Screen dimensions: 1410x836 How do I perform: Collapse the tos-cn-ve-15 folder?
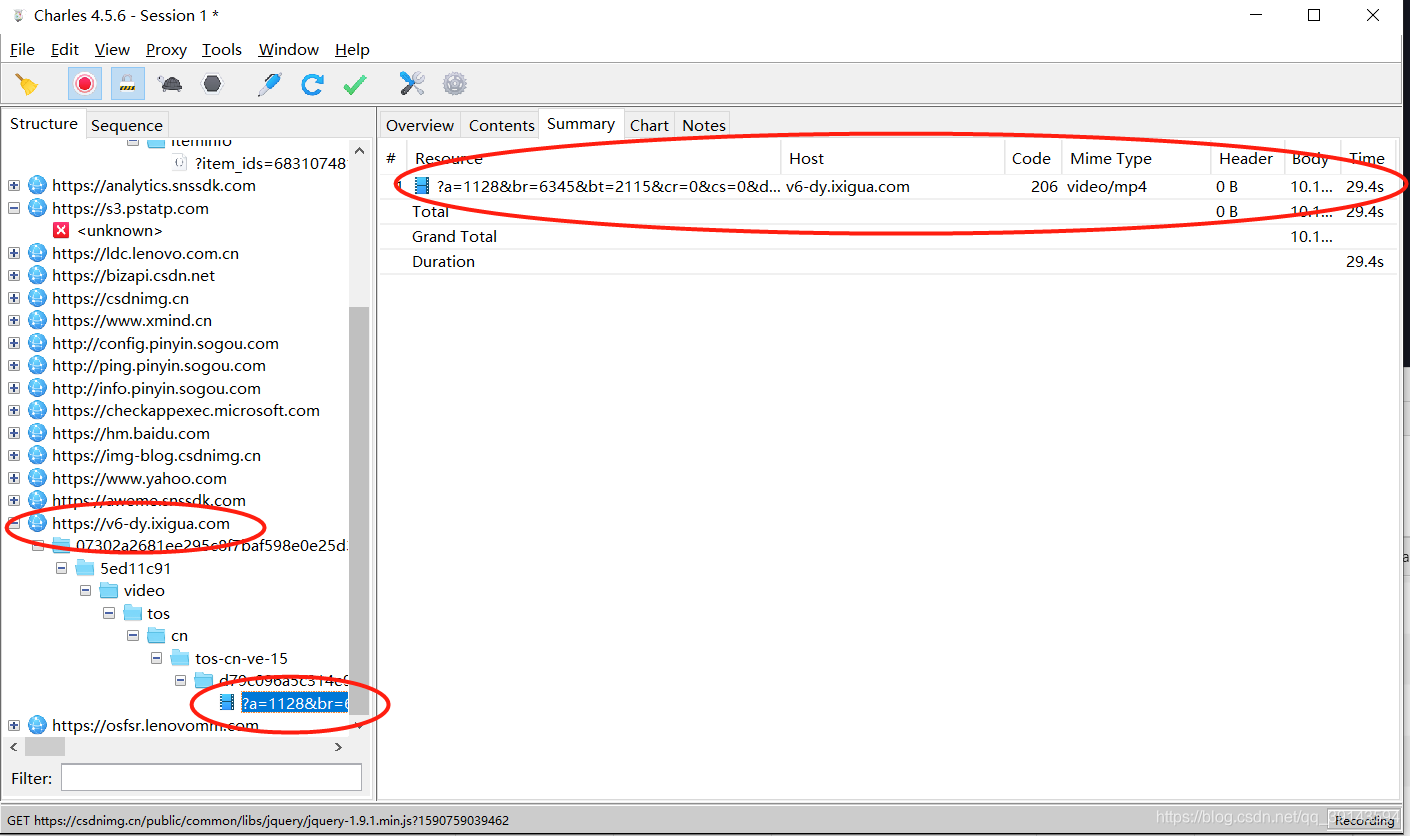(157, 658)
